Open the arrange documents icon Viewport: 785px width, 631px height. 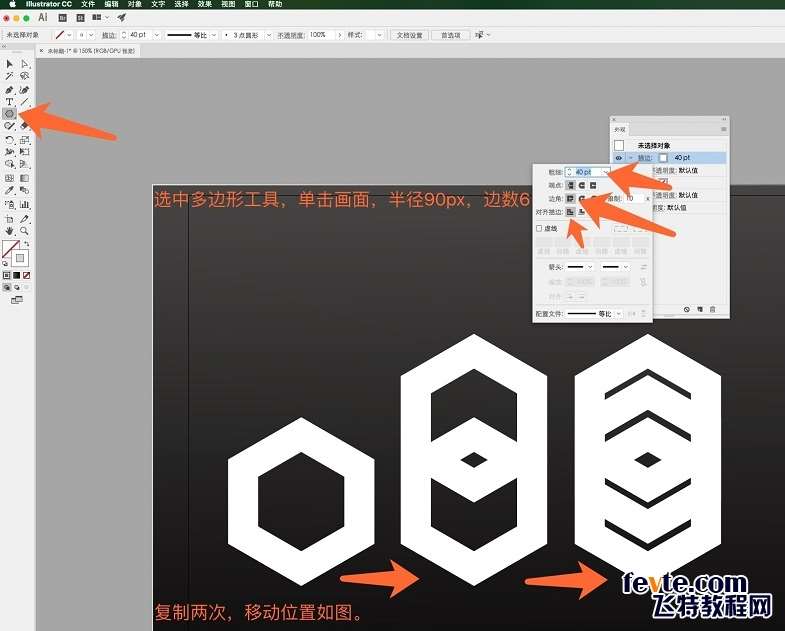coord(99,18)
